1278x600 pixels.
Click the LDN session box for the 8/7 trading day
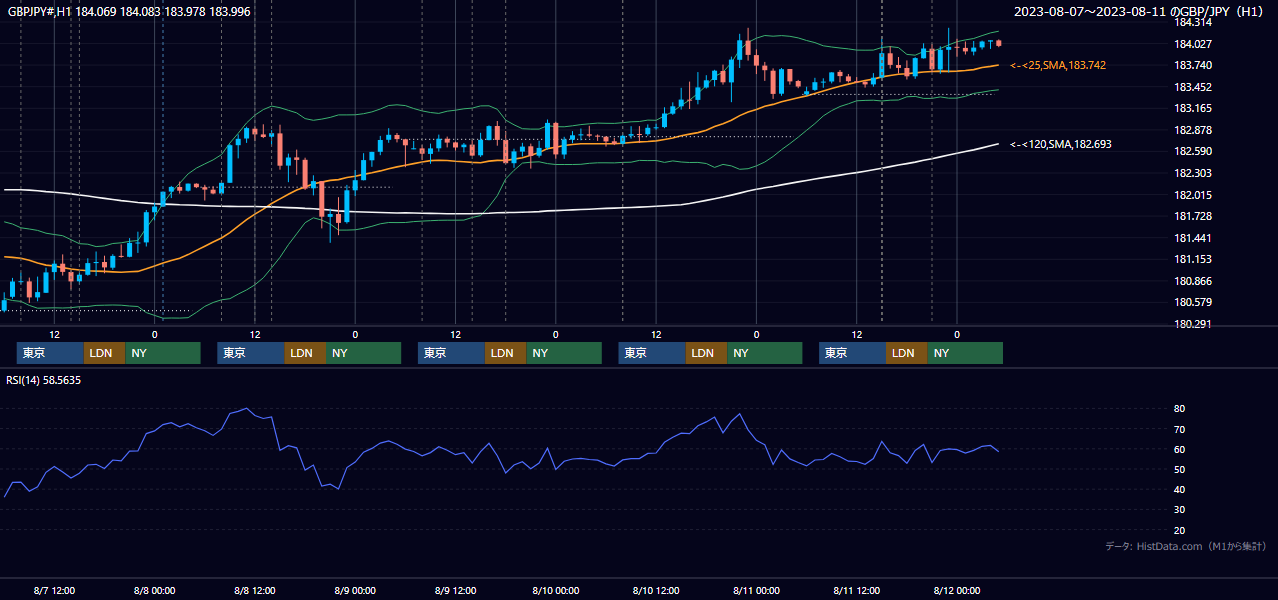coord(104,353)
